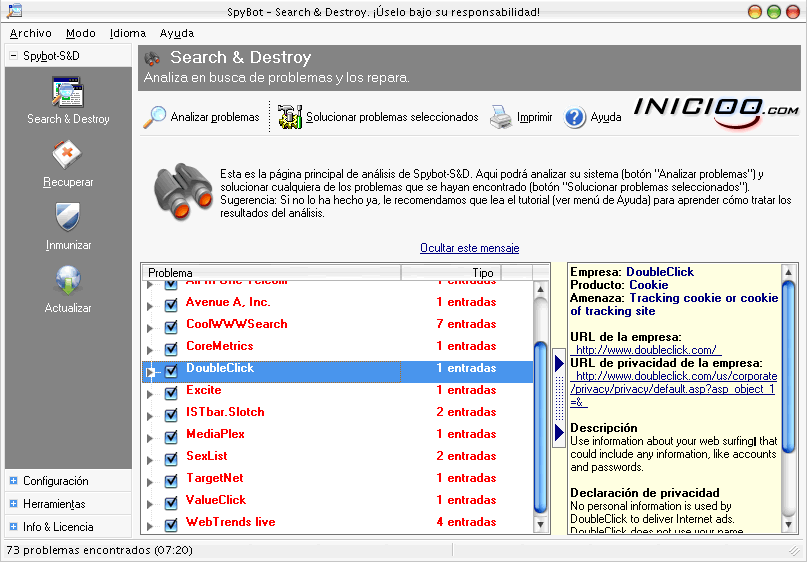Click the details panel scrollbar thumb
Screen dimensions: 807x563
point(788,366)
